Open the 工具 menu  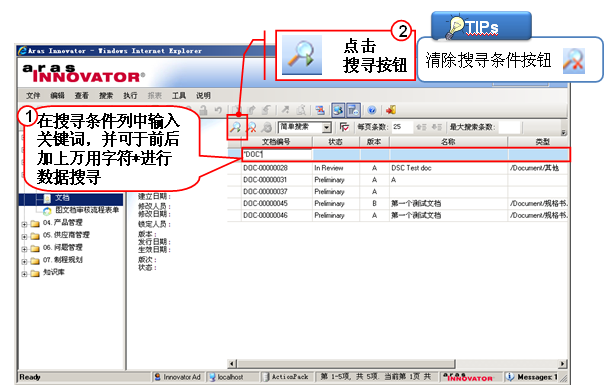click(179, 95)
